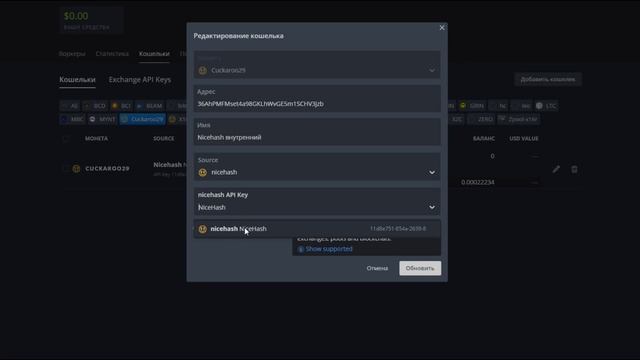Click the nicehash icon in Source field

pyautogui.click(x=202, y=172)
